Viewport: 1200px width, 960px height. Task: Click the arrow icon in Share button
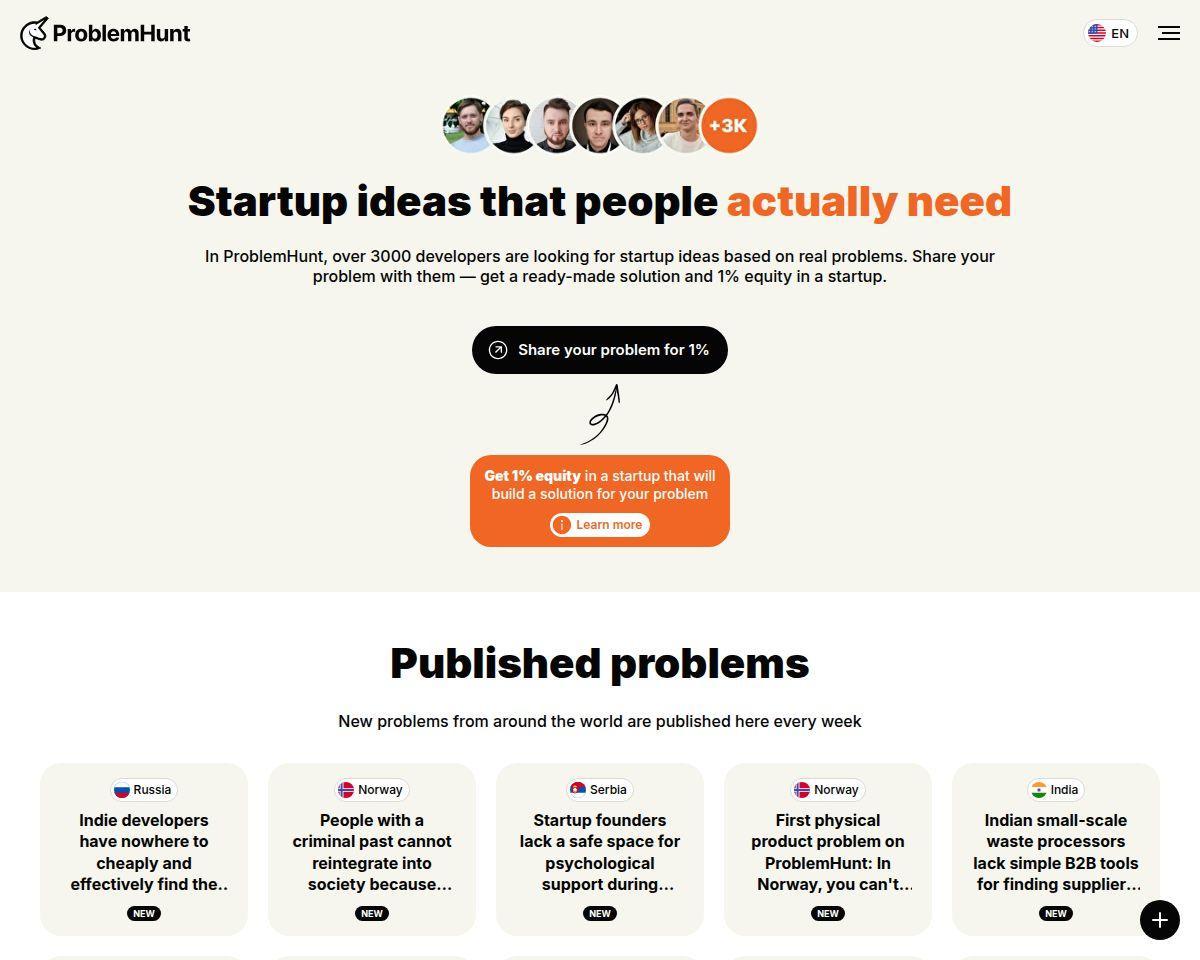[498, 350]
